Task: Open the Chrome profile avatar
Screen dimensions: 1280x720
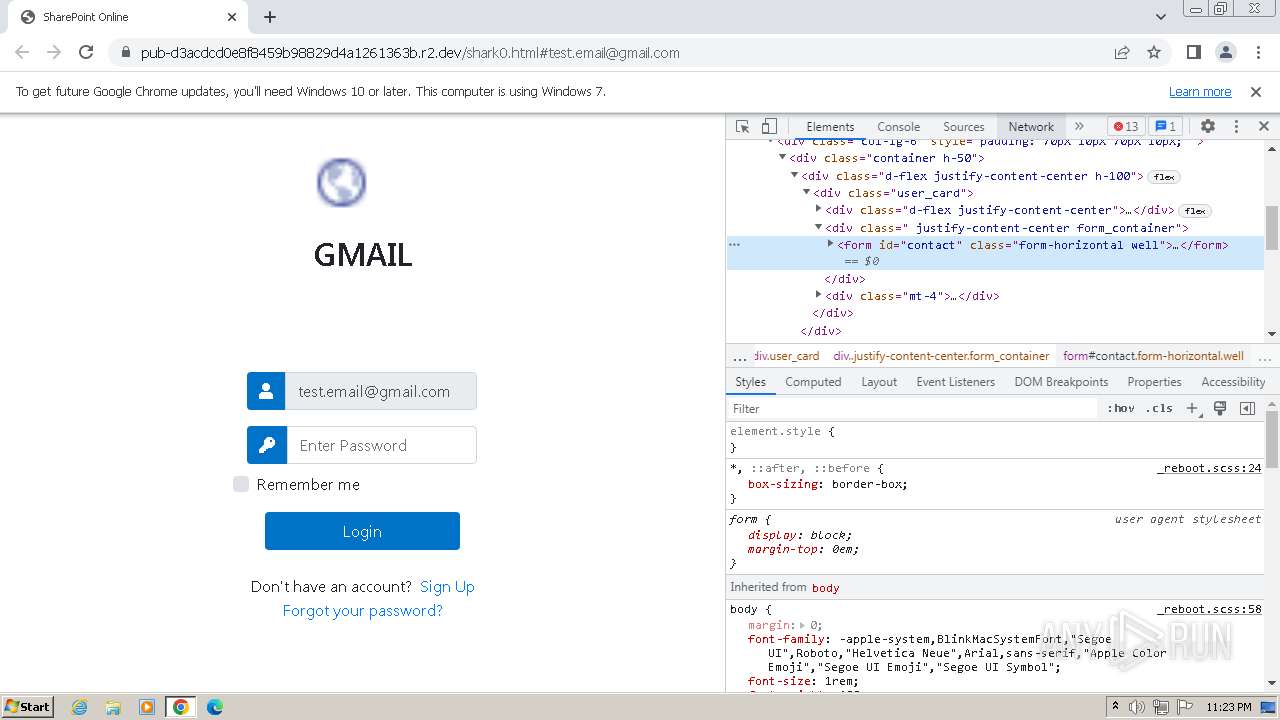Action: tap(1225, 52)
